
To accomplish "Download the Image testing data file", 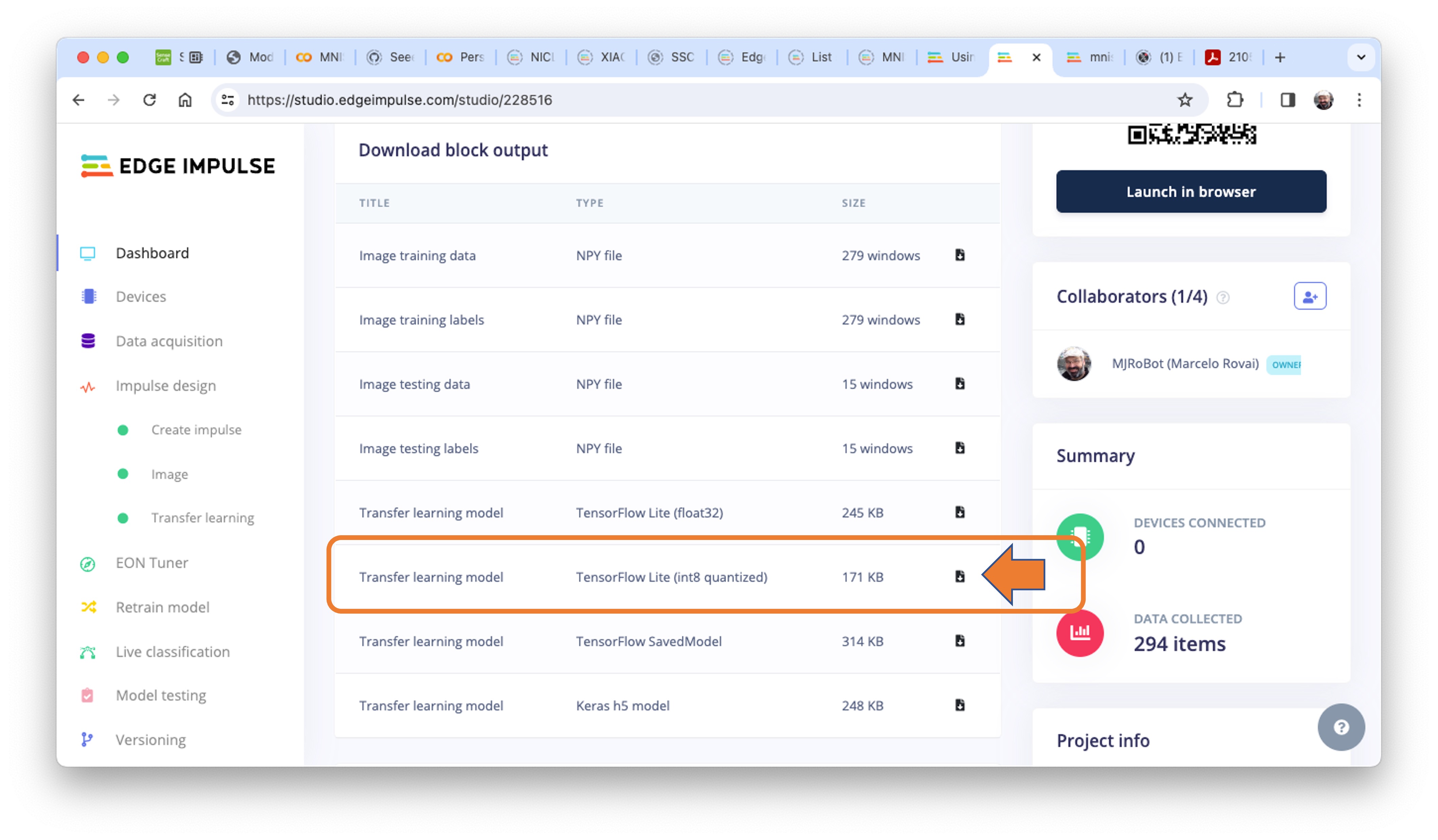I will click(x=960, y=384).
